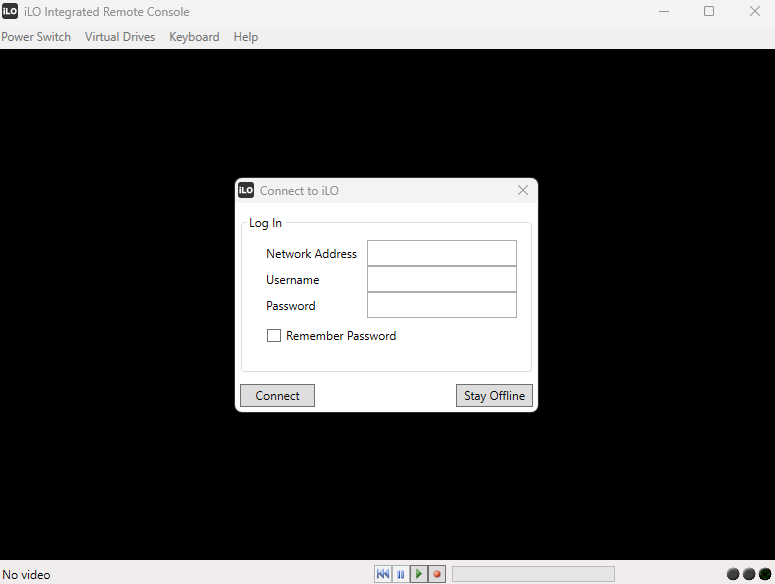Open the Power Switch menu
The image size is (775, 584).
tap(36, 37)
